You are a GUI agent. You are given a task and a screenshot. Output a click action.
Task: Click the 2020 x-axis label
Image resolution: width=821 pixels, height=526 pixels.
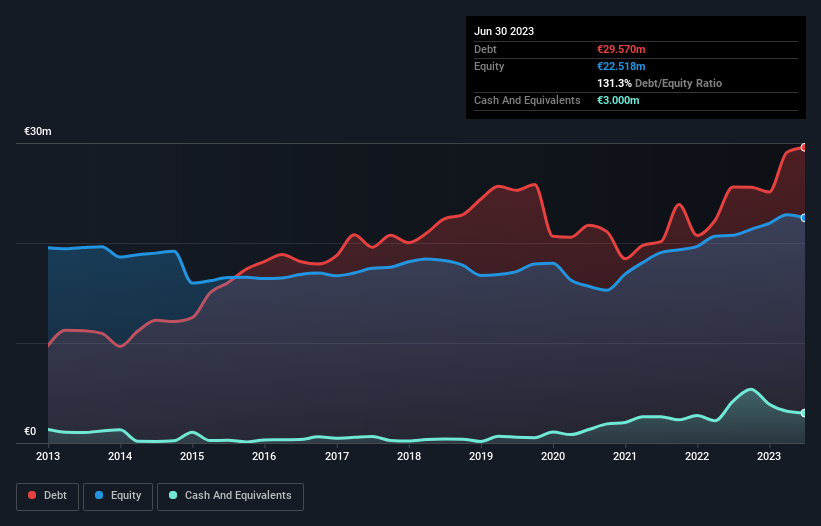553,456
